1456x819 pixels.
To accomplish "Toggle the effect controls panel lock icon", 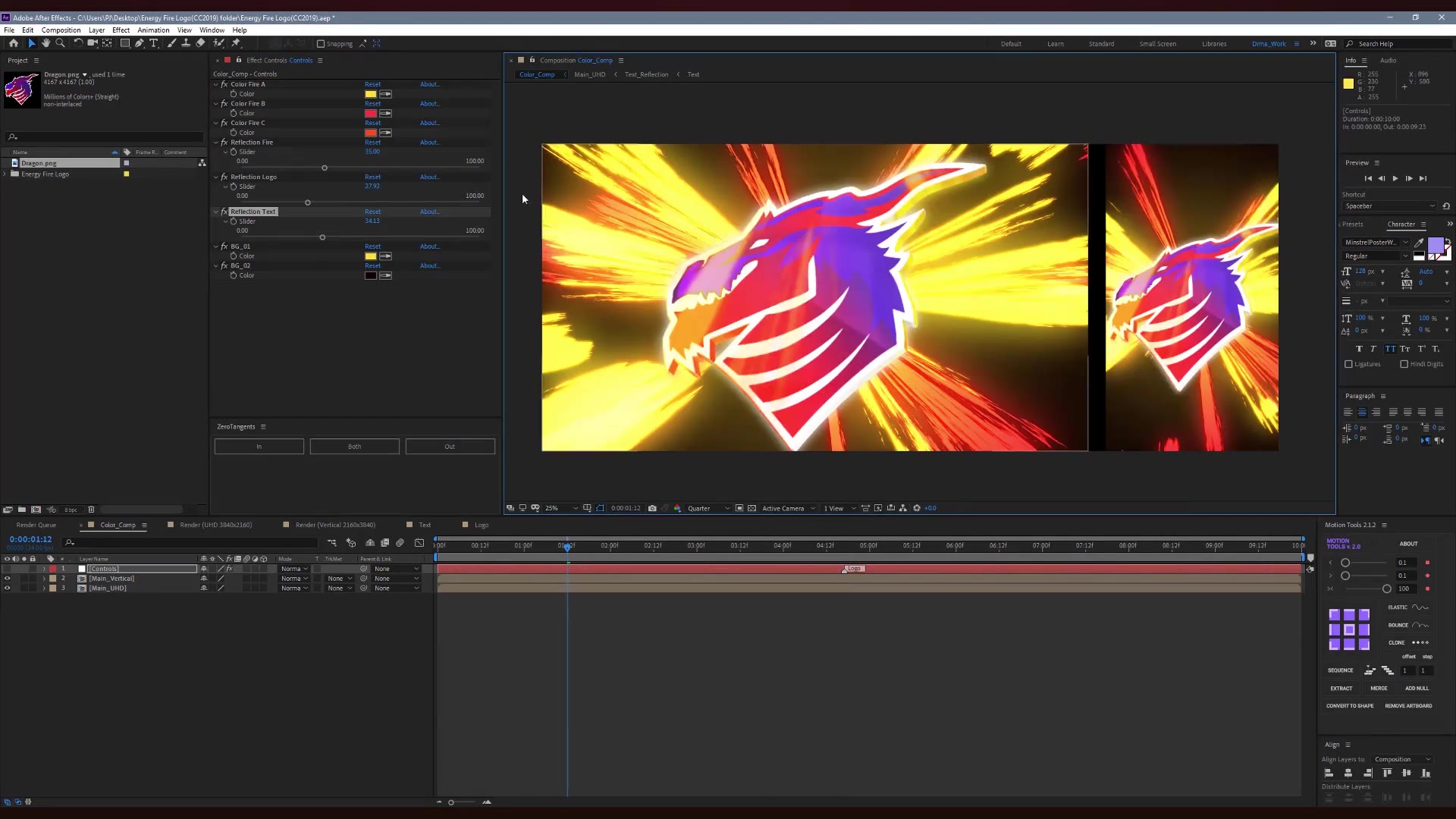I will click(x=238, y=60).
